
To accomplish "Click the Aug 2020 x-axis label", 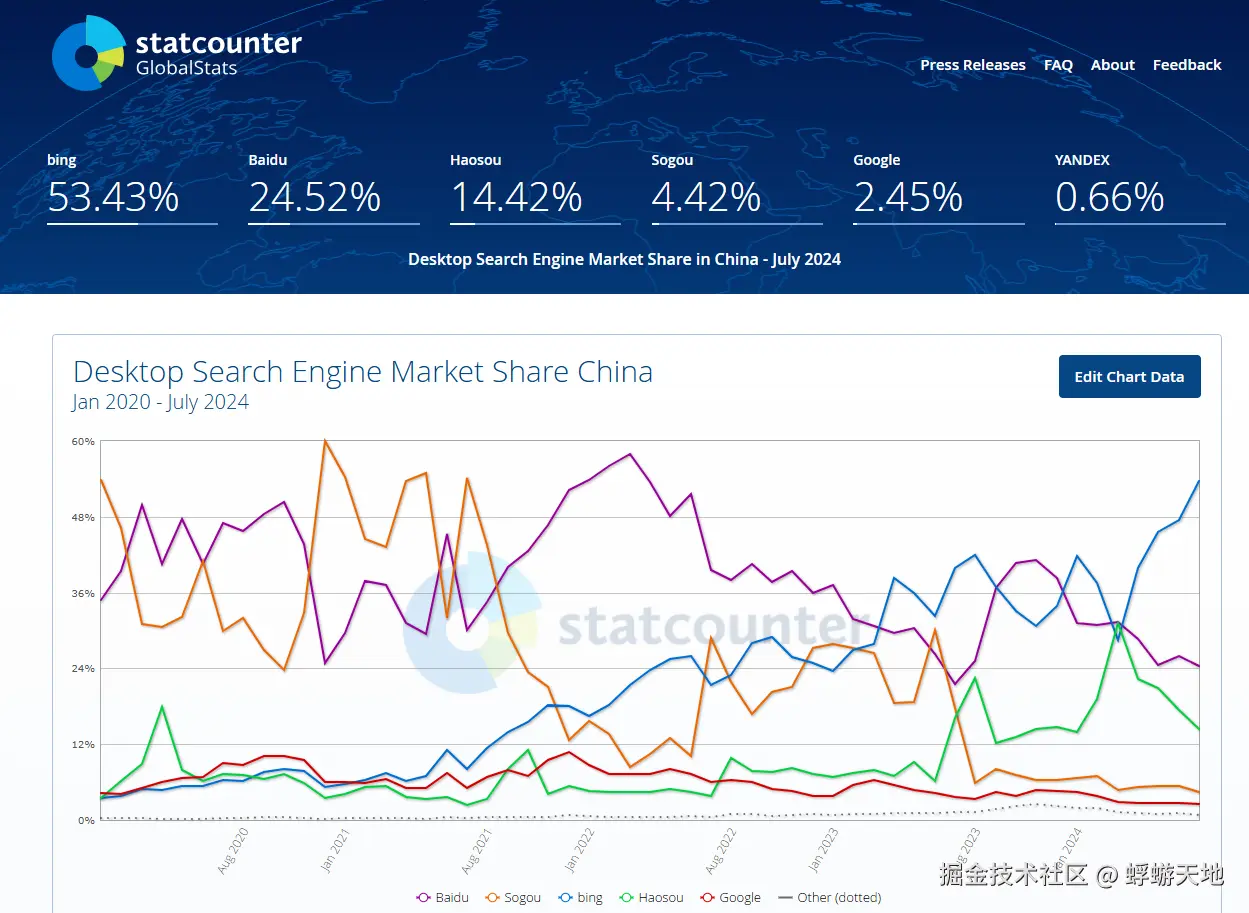I will (x=232, y=851).
